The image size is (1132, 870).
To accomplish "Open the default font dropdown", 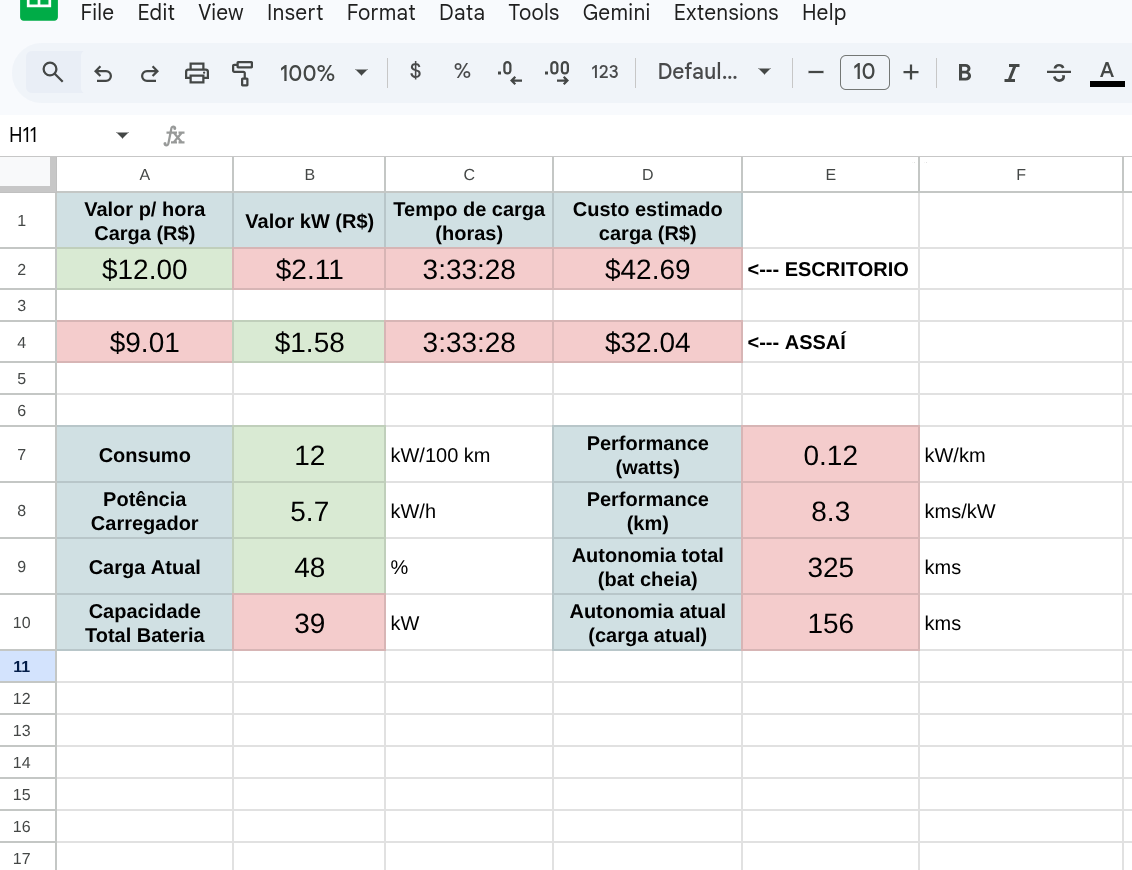I will tap(713, 72).
